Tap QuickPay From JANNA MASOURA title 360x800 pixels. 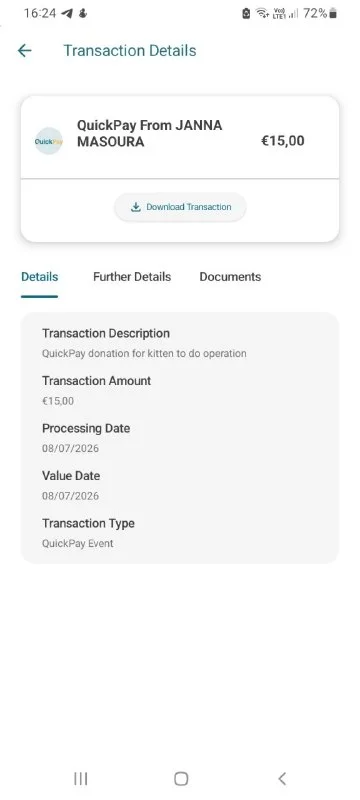(149, 134)
